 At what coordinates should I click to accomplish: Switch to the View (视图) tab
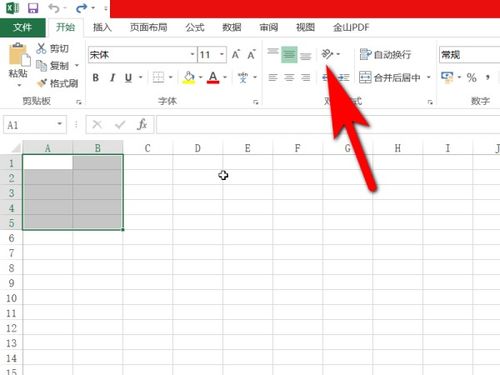[x=305, y=27]
